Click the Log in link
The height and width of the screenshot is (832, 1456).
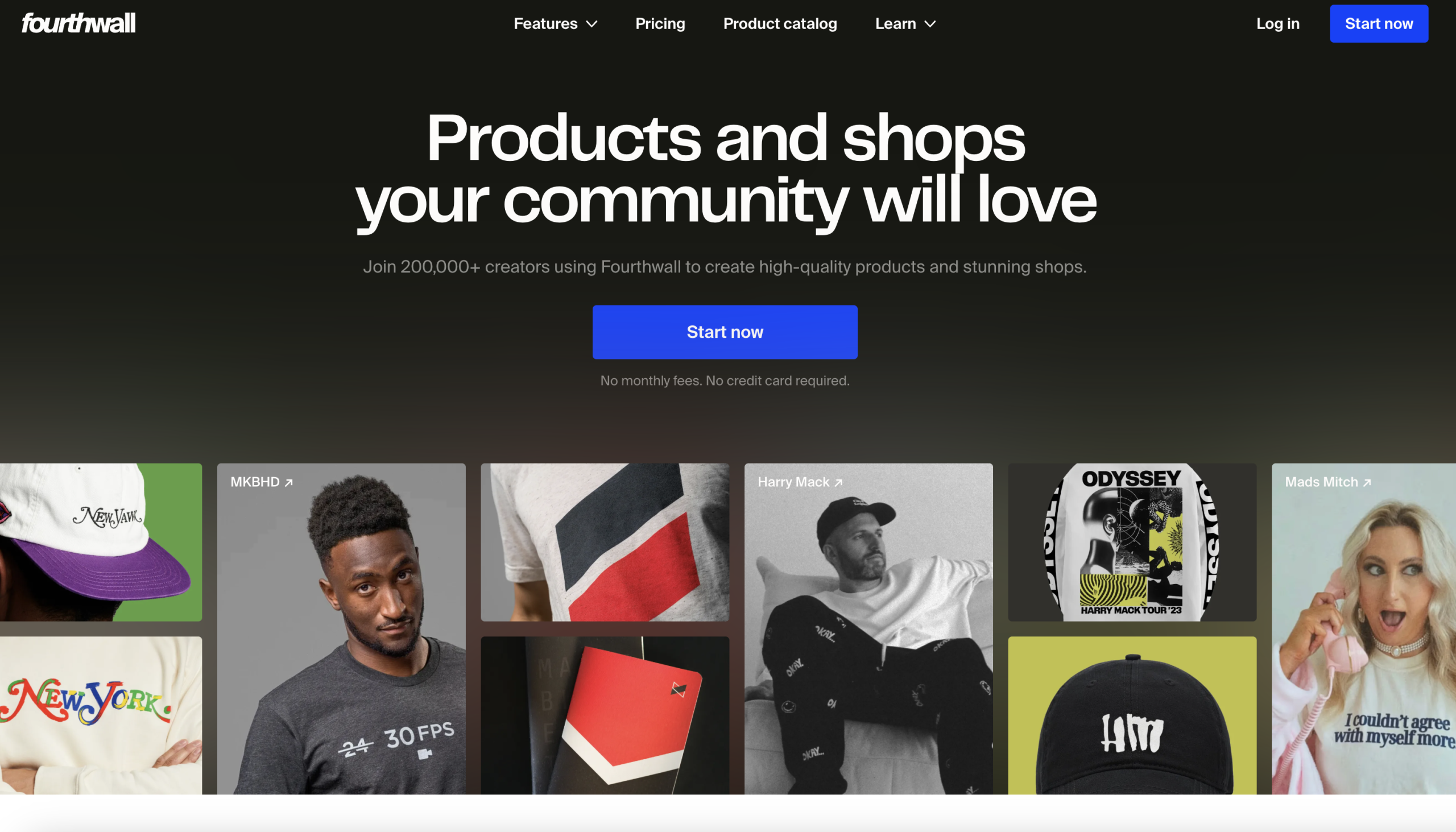(1278, 23)
